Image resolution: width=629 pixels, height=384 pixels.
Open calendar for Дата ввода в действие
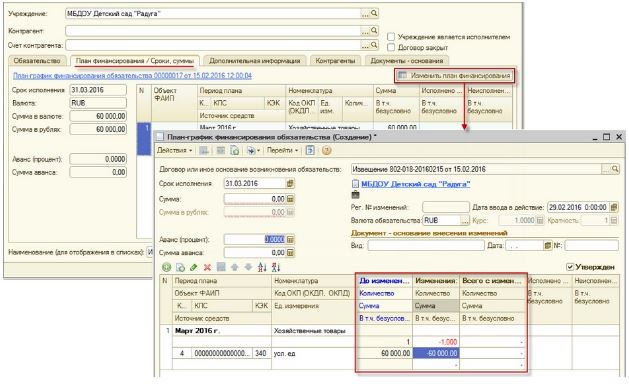(x=614, y=207)
